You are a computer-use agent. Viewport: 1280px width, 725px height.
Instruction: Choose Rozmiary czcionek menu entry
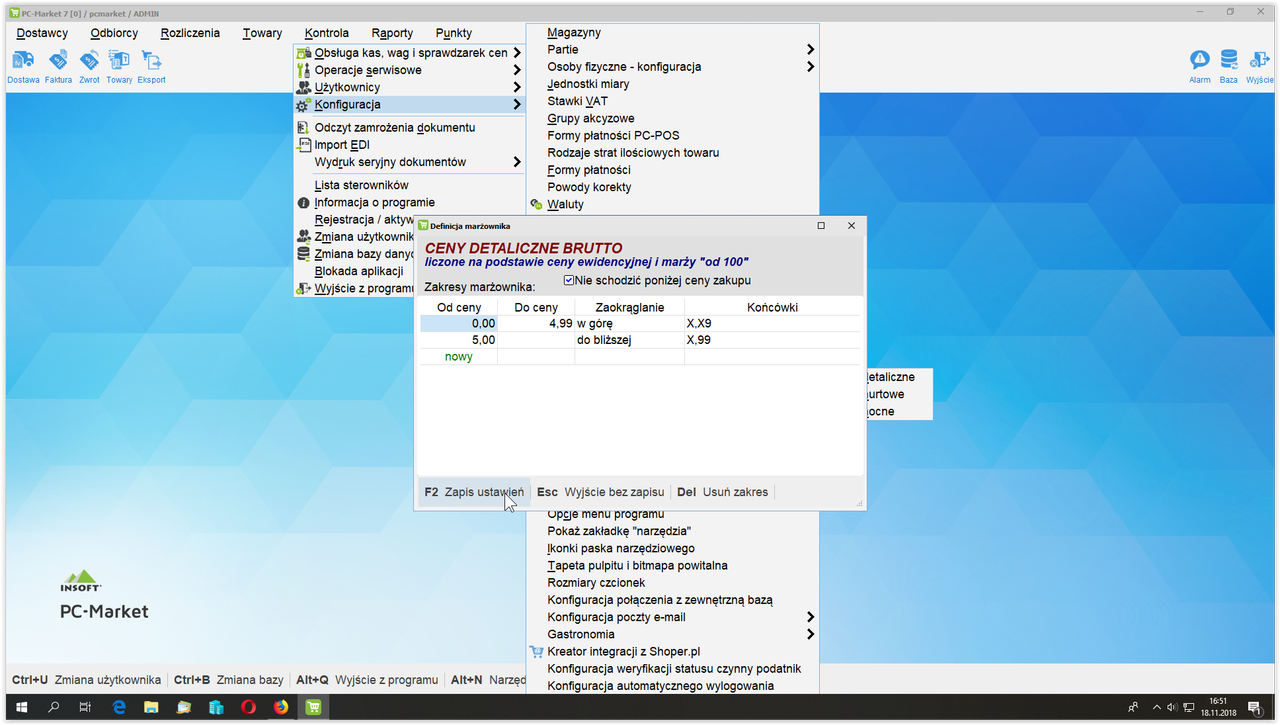tap(672, 582)
